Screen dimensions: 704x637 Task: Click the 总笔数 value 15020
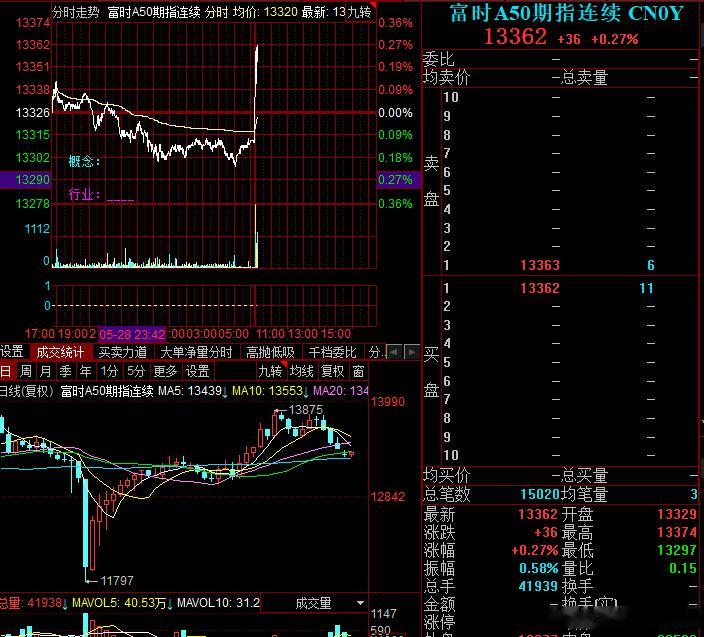coord(540,494)
